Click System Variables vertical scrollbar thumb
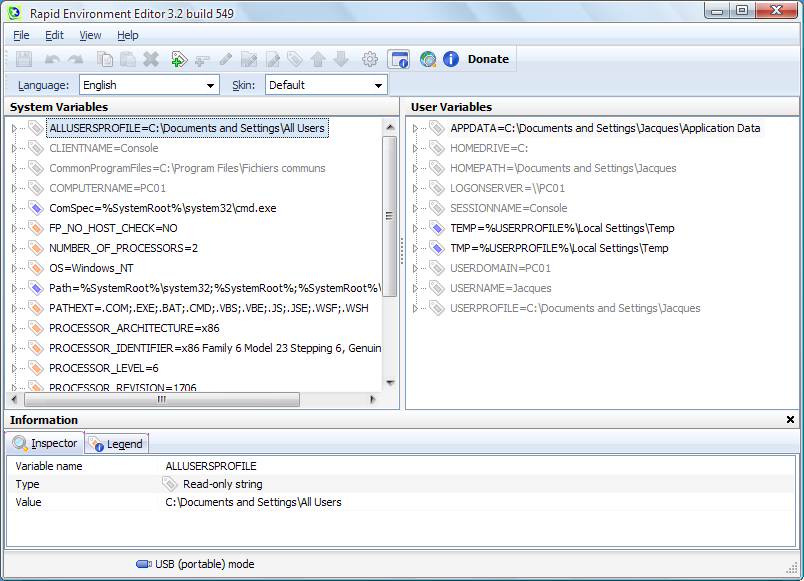The image size is (804, 581). point(390,216)
